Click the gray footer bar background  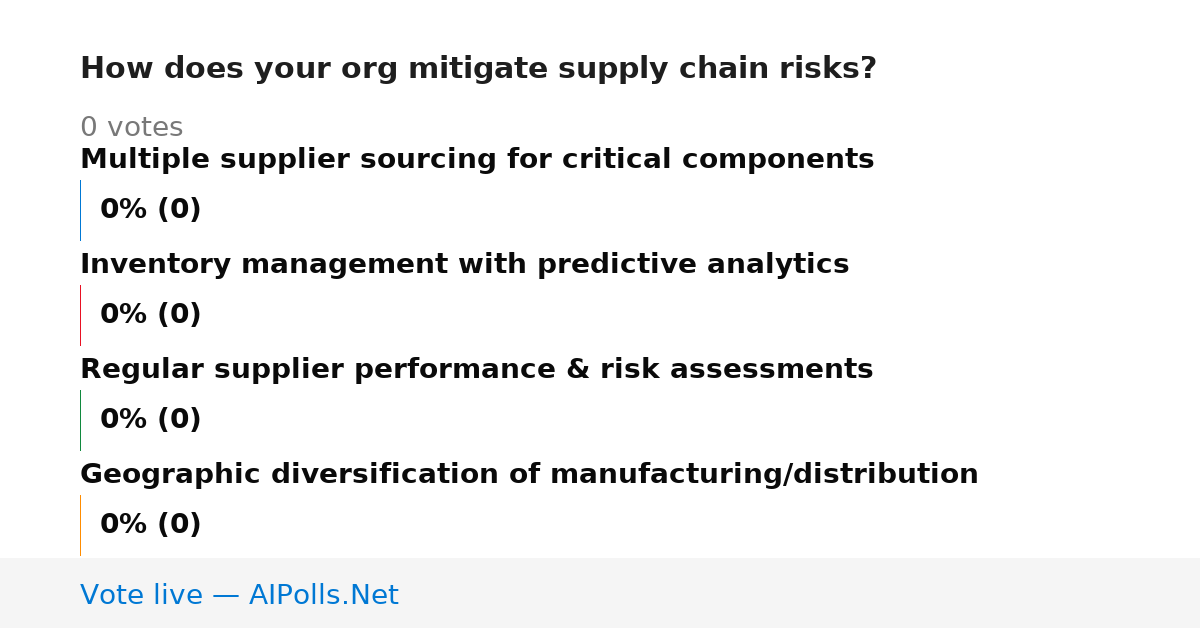800,593
